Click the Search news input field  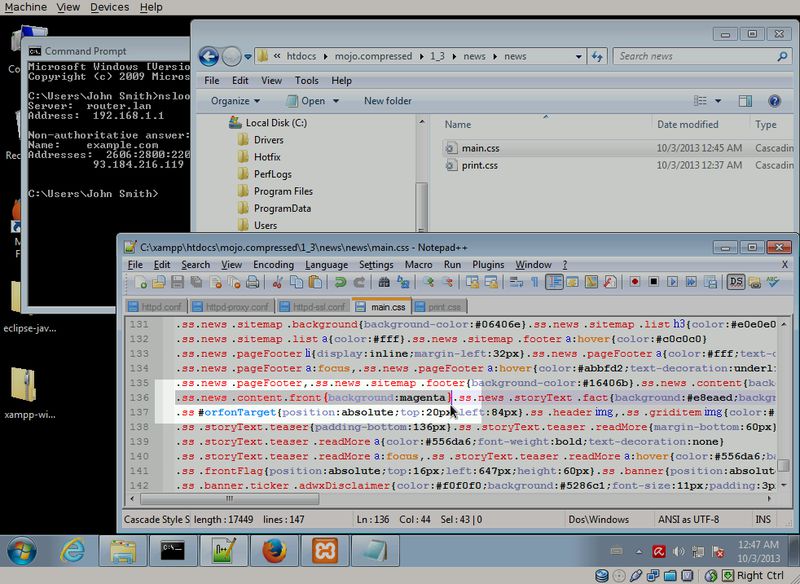690,57
